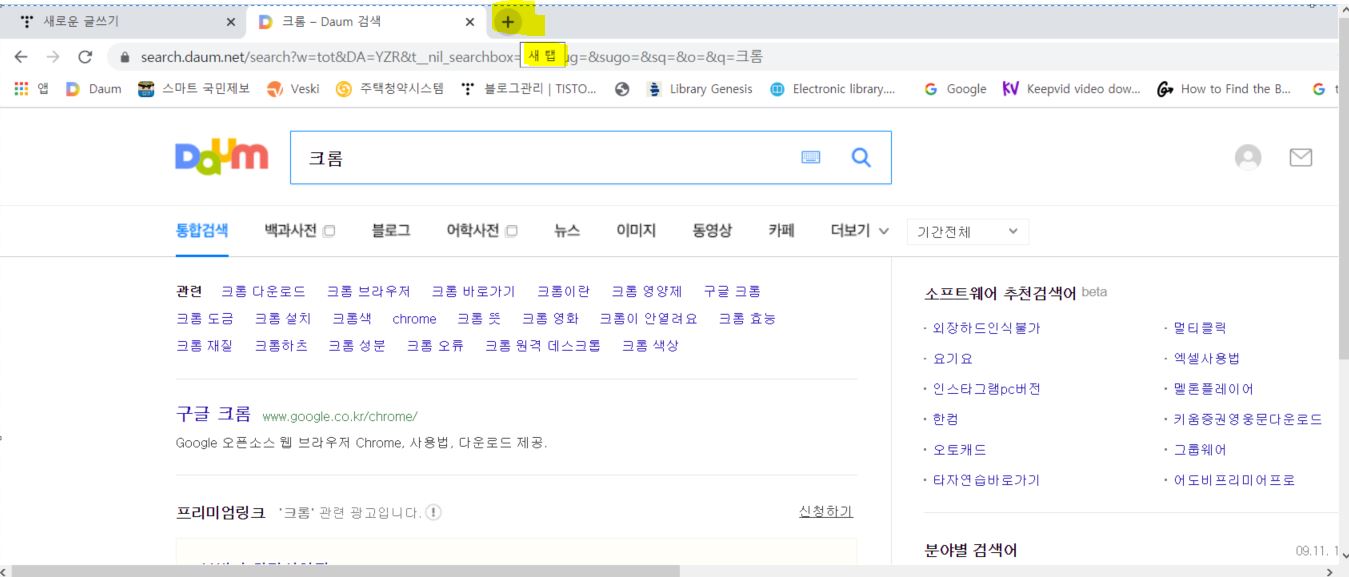Open a new tab with the plus button
Image resolution: width=1349 pixels, height=577 pixels.
(x=508, y=22)
